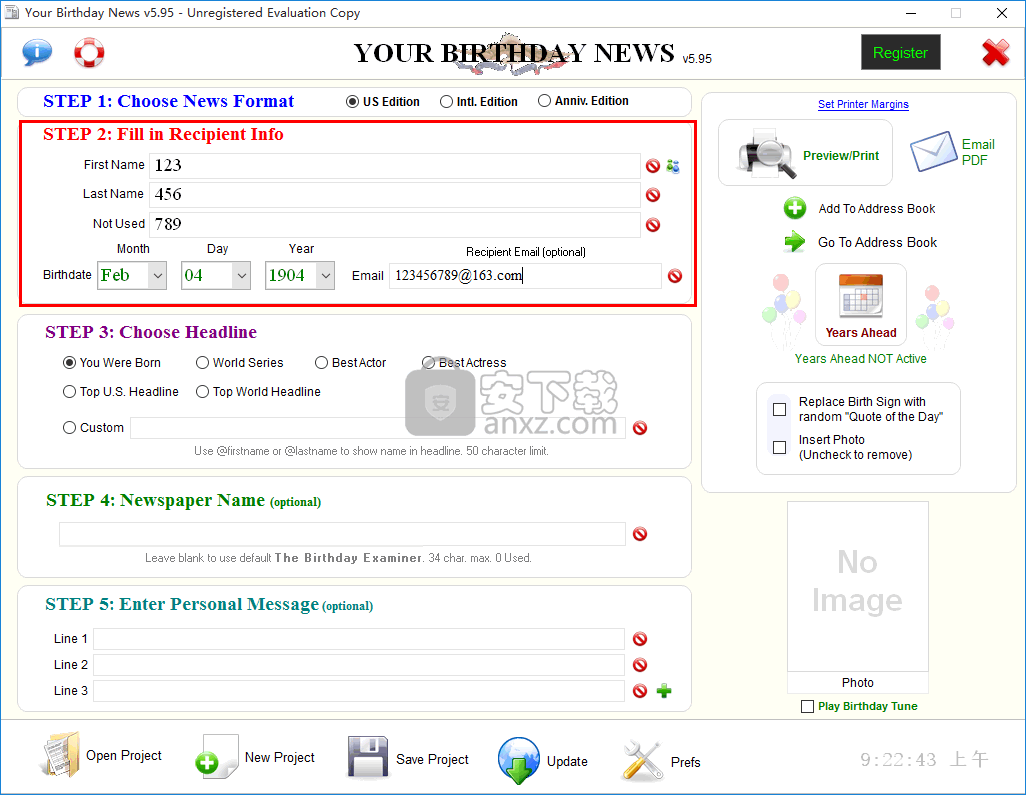Clear the Not Used field with its red icon
The image size is (1026, 795).
pyautogui.click(x=653, y=225)
